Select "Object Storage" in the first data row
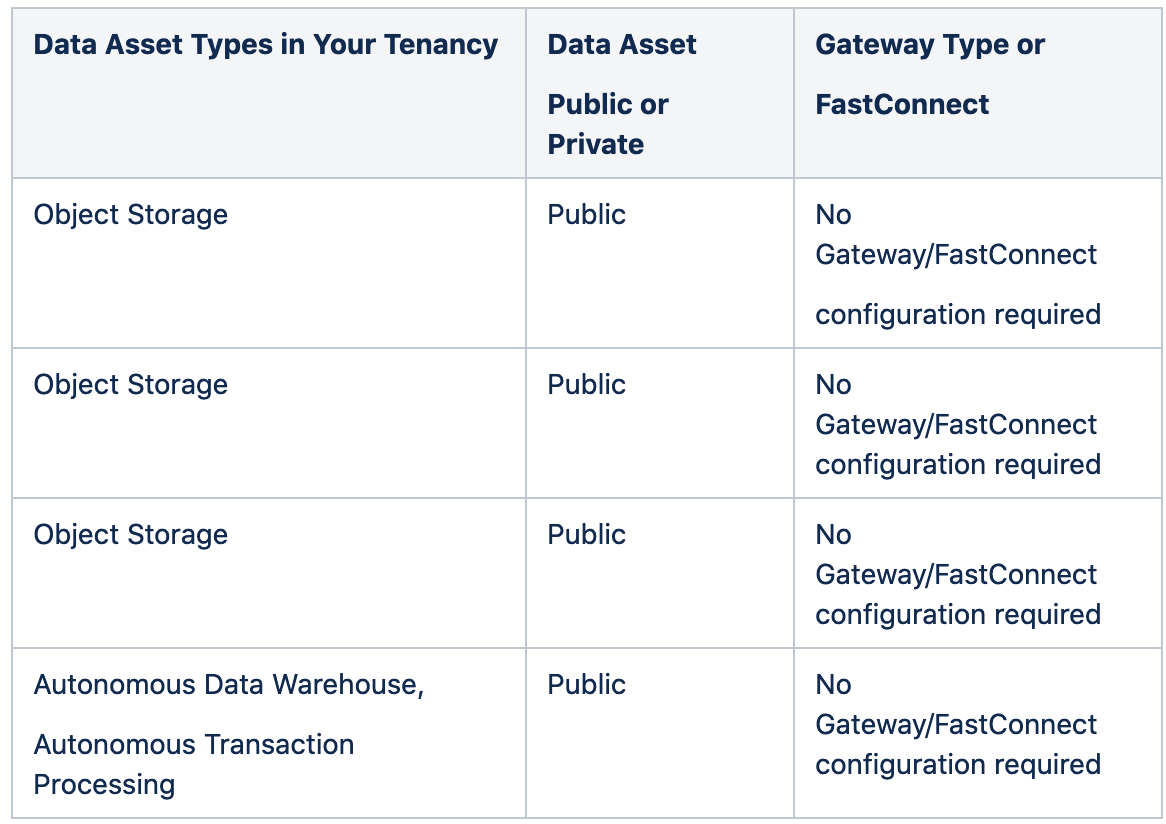This screenshot has height=824, width=1166. [x=131, y=215]
